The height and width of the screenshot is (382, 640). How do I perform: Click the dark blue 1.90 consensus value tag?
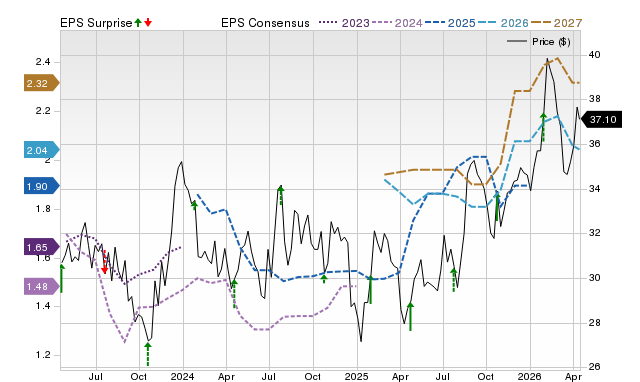(x=42, y=186)
